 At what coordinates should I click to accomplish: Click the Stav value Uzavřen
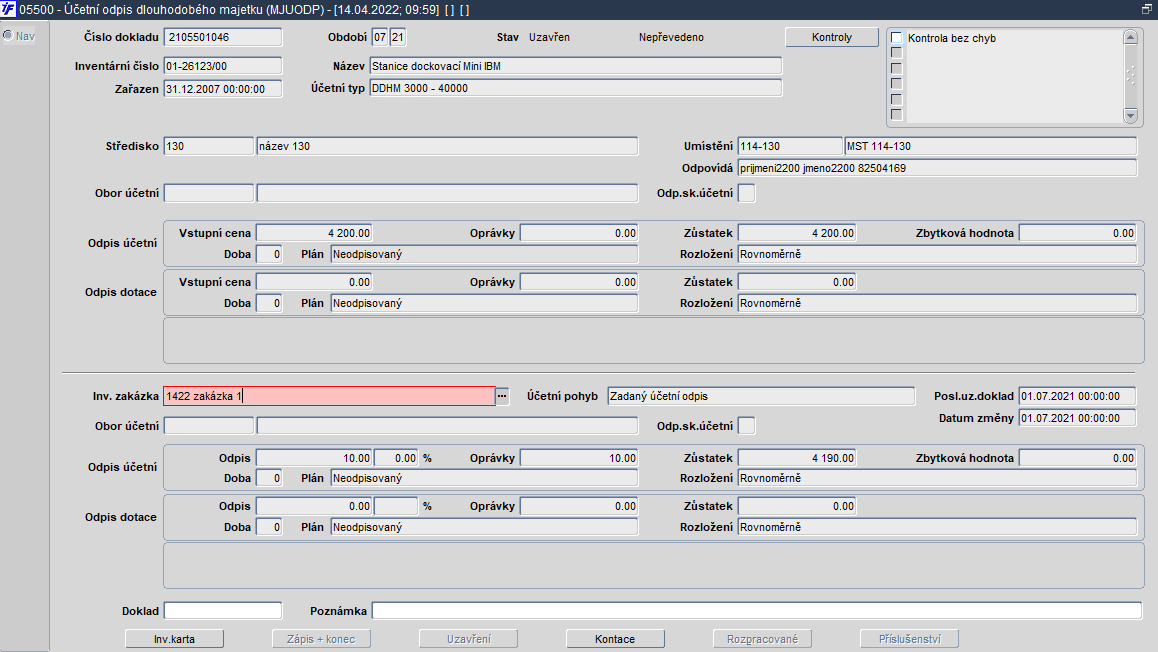click(x=549, y=37)
